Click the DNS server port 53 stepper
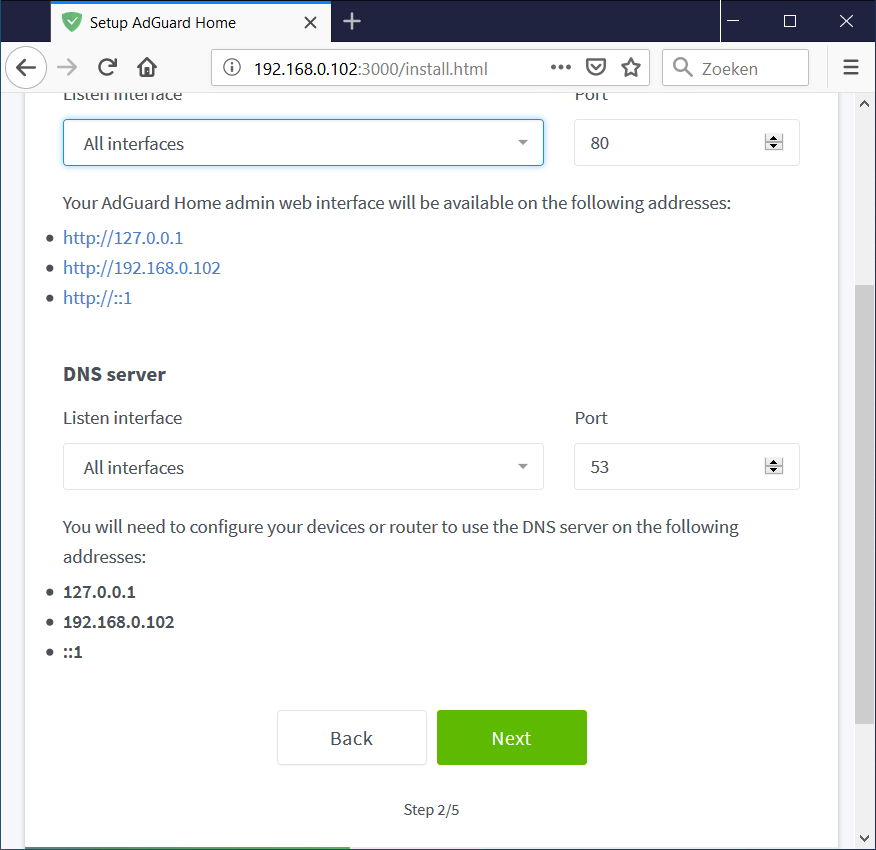 tap(773, 467)
